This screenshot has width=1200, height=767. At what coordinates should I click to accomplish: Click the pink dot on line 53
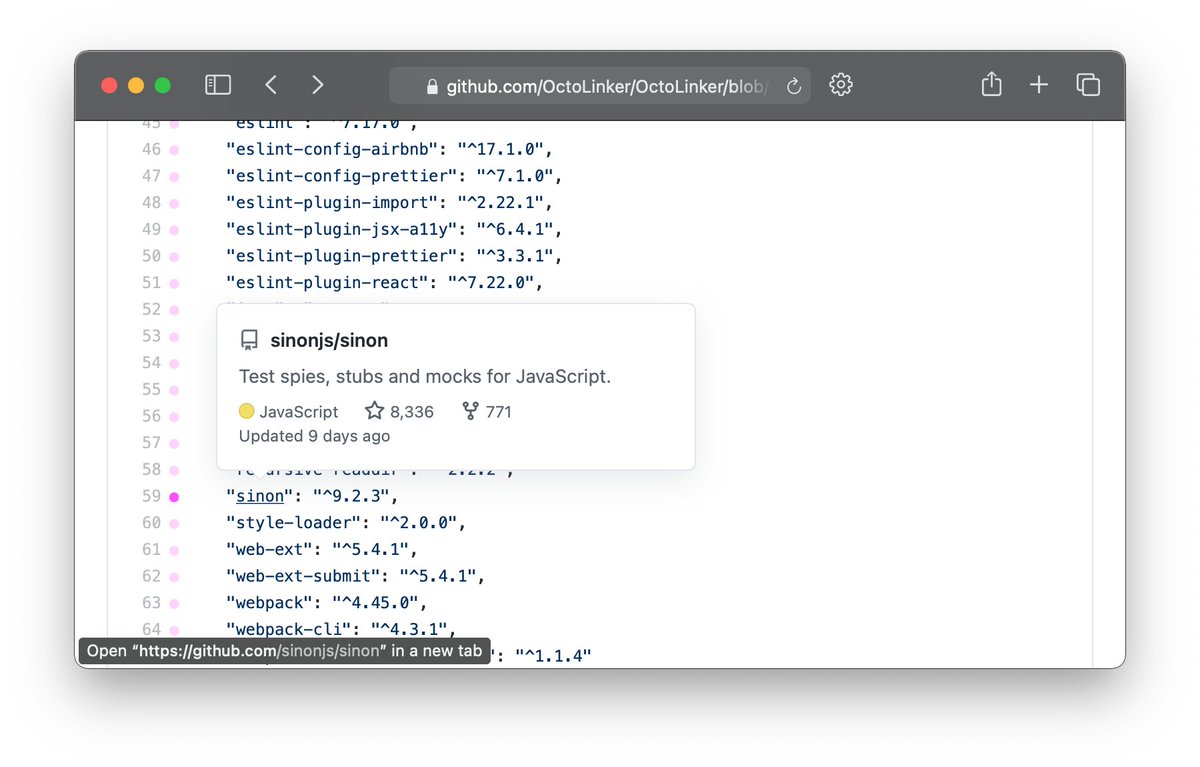[174, 336]
